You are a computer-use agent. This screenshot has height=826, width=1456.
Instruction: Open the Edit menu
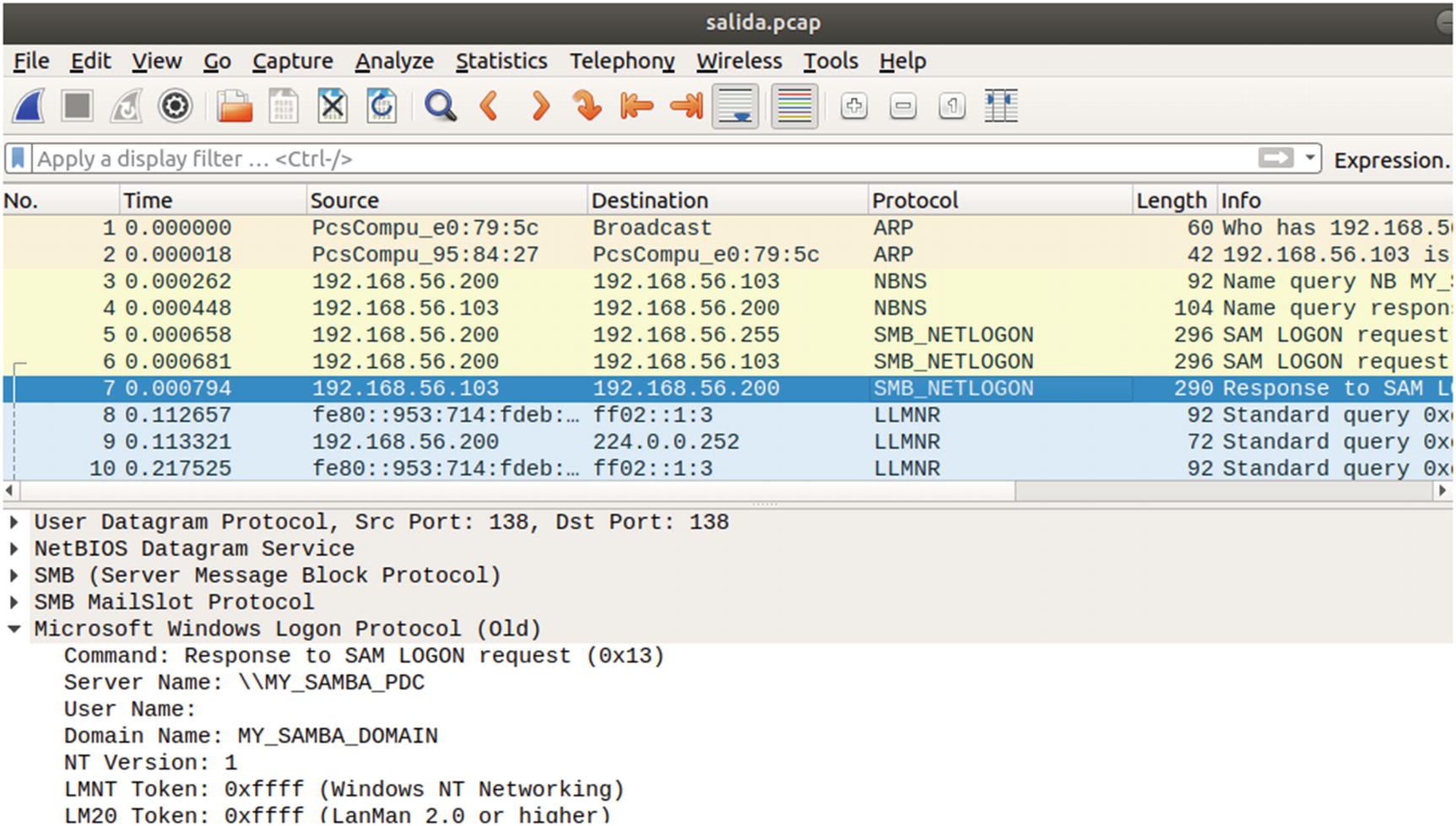(90, 61)
